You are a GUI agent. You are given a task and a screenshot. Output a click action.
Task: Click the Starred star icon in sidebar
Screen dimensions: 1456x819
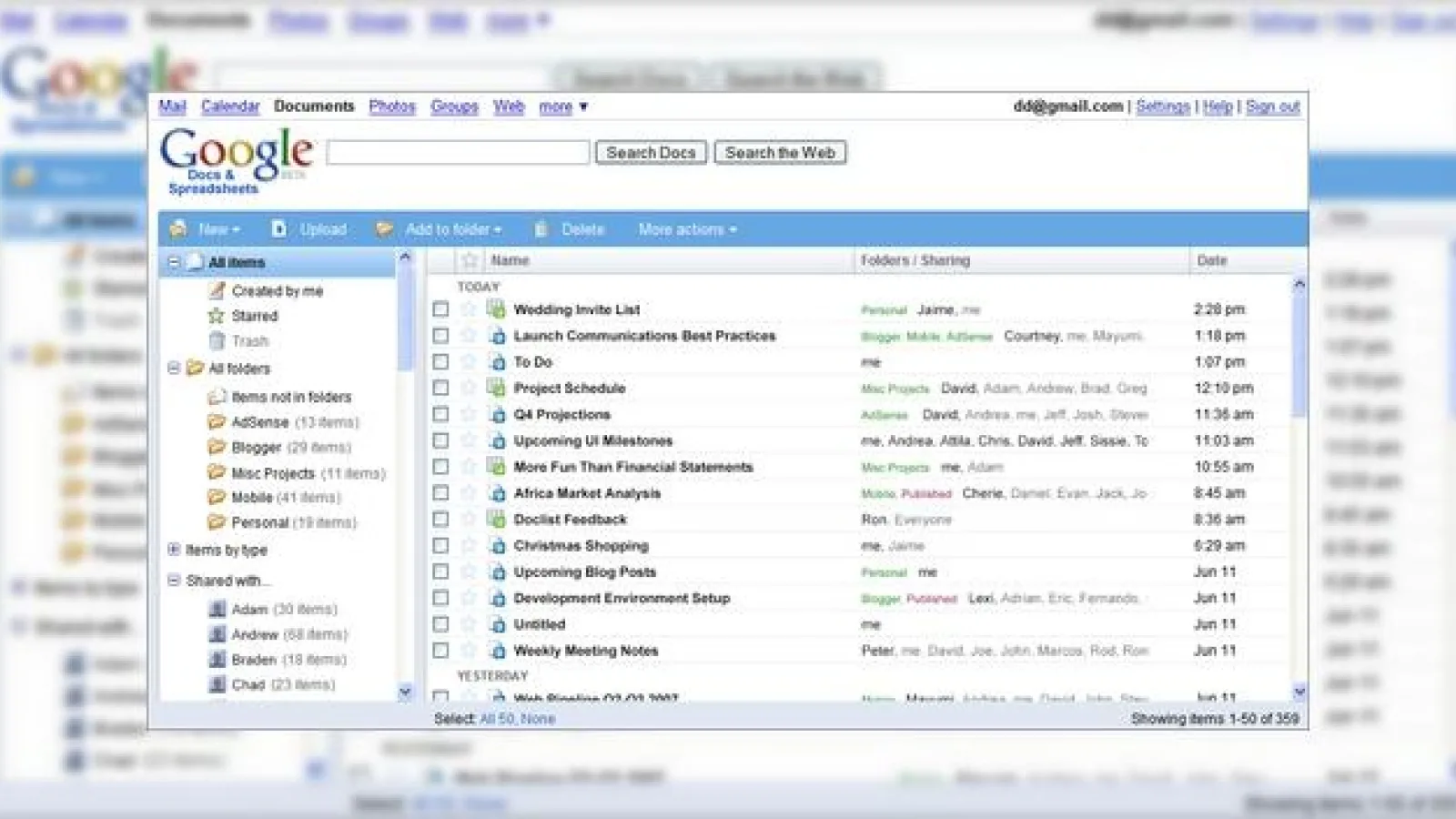(x=216, y=316)
